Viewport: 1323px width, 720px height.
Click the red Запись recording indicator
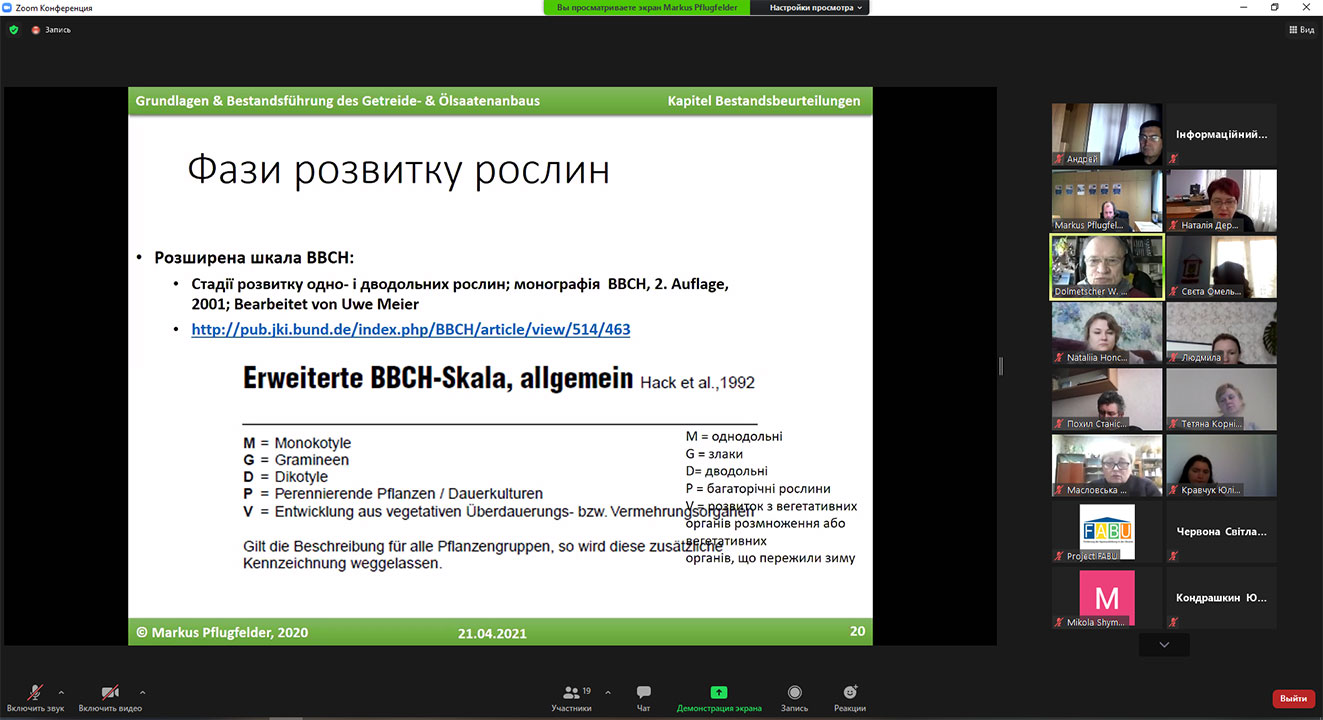51,30
